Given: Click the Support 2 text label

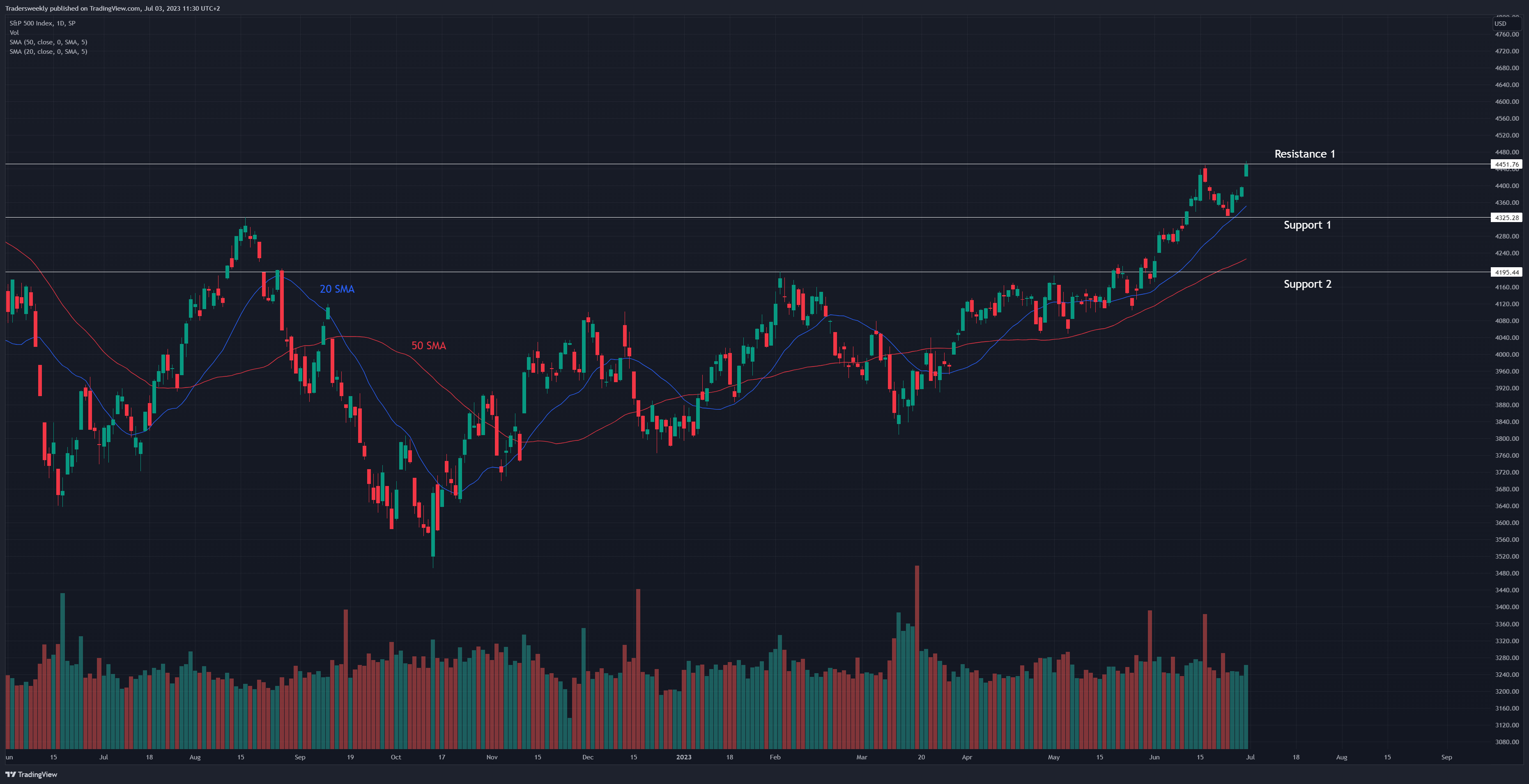Looking at the screenshot, I should 1307,284.
